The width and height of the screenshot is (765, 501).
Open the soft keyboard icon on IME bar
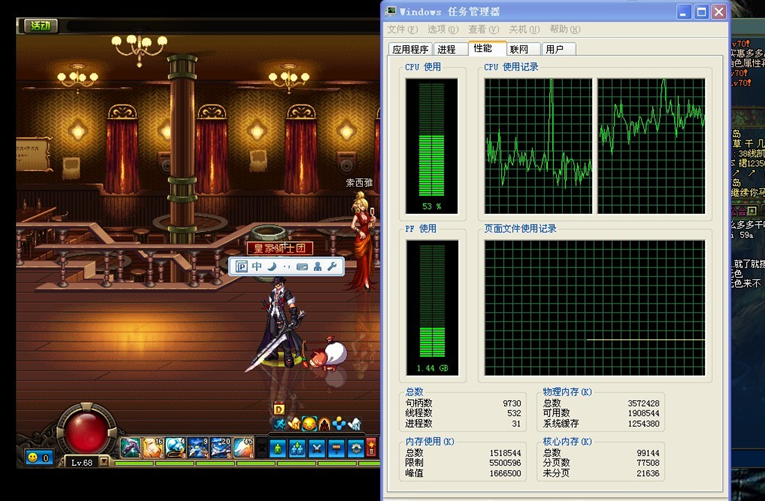click(x=302, y=266)
